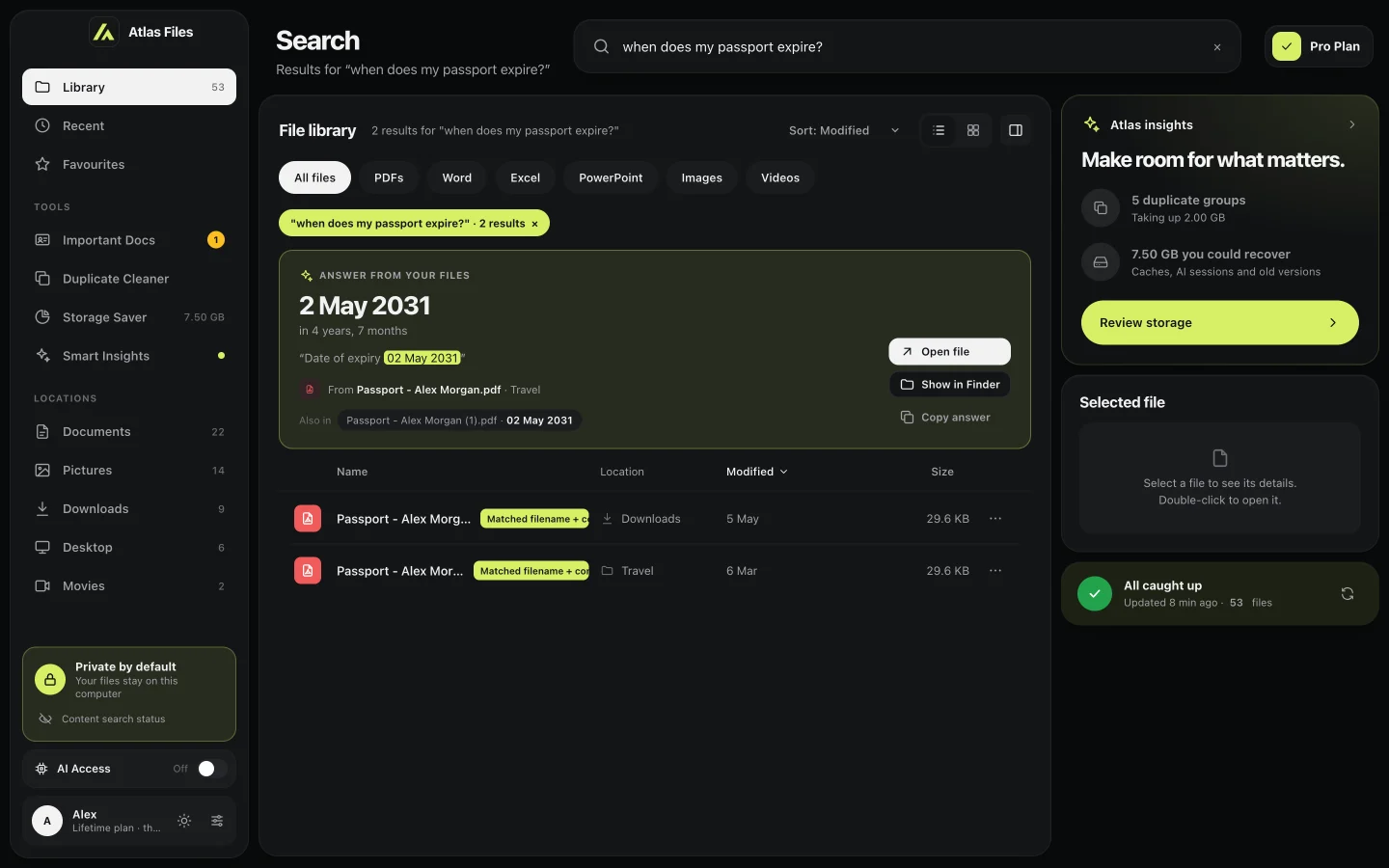Go to Recent files
The height and width of the screenshot is (868, 1389).
[129, 125]
